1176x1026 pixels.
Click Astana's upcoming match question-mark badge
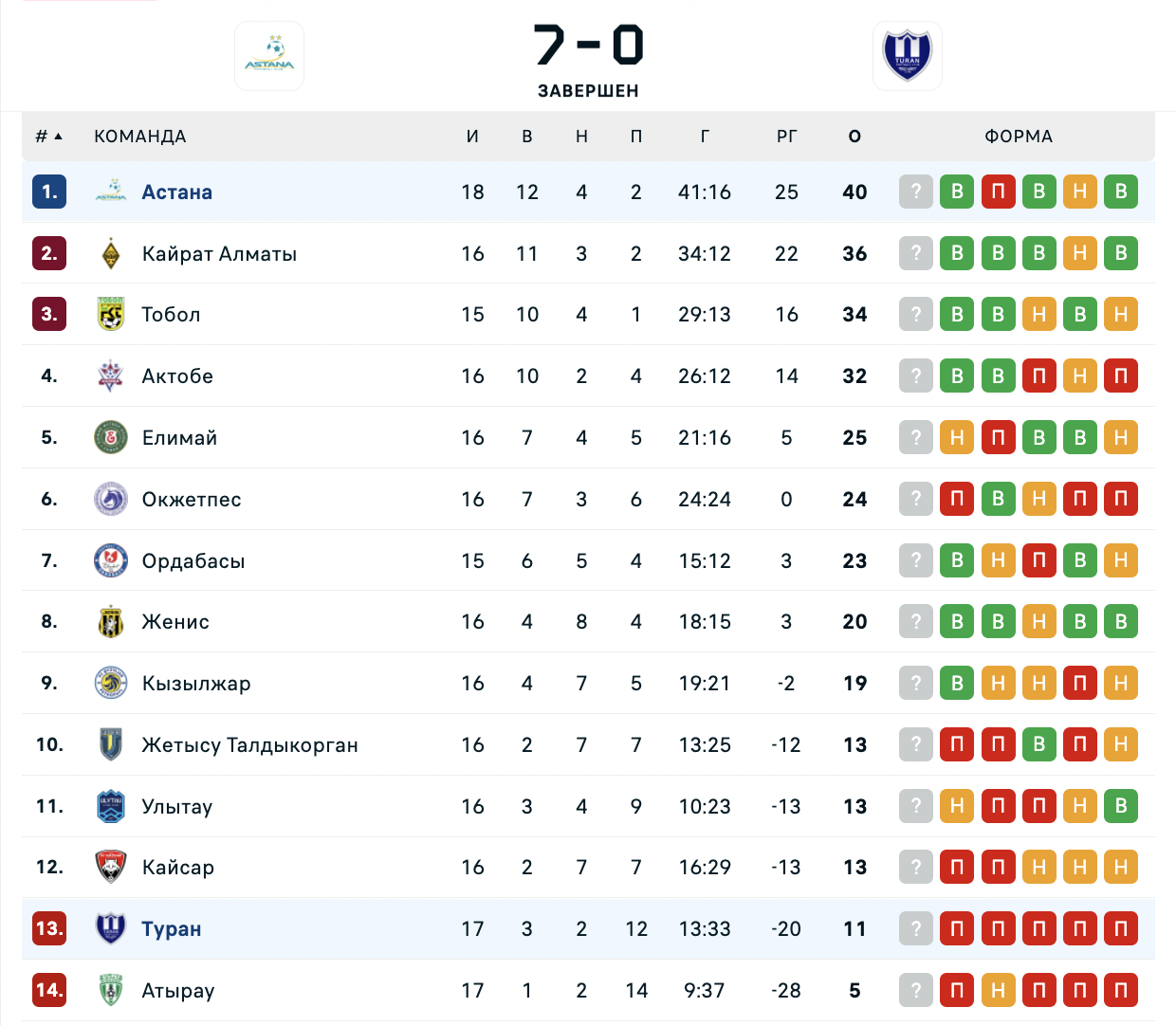click(916, 192)
